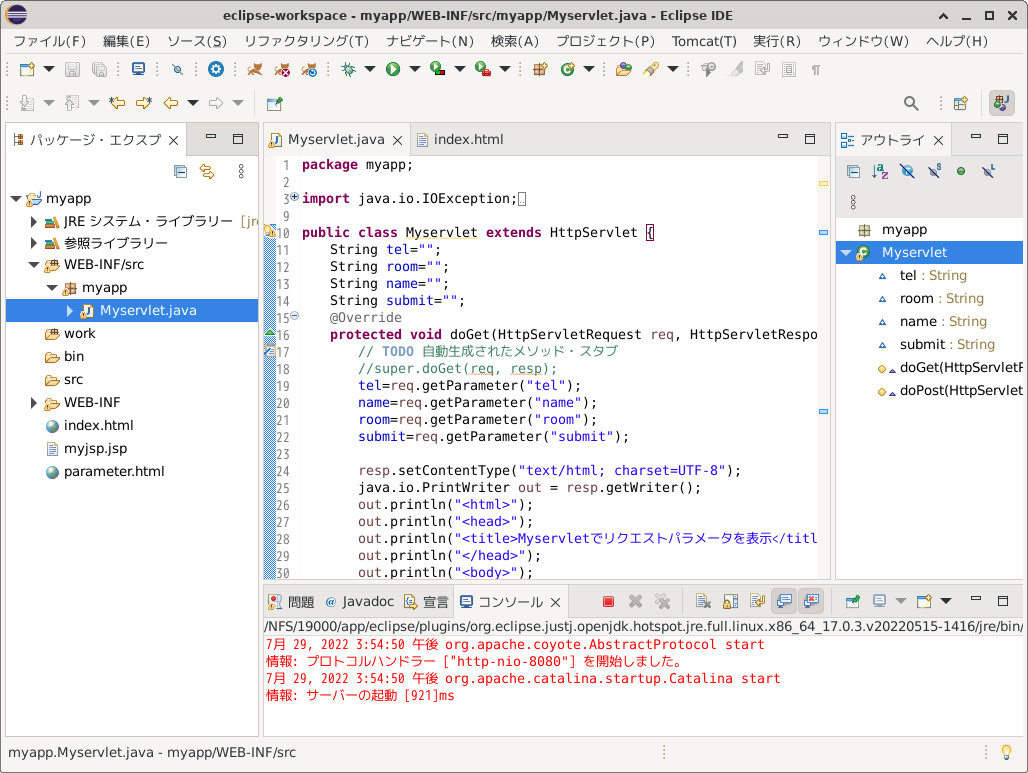Collapse the myapp project tree node

(x=16, y=199)
